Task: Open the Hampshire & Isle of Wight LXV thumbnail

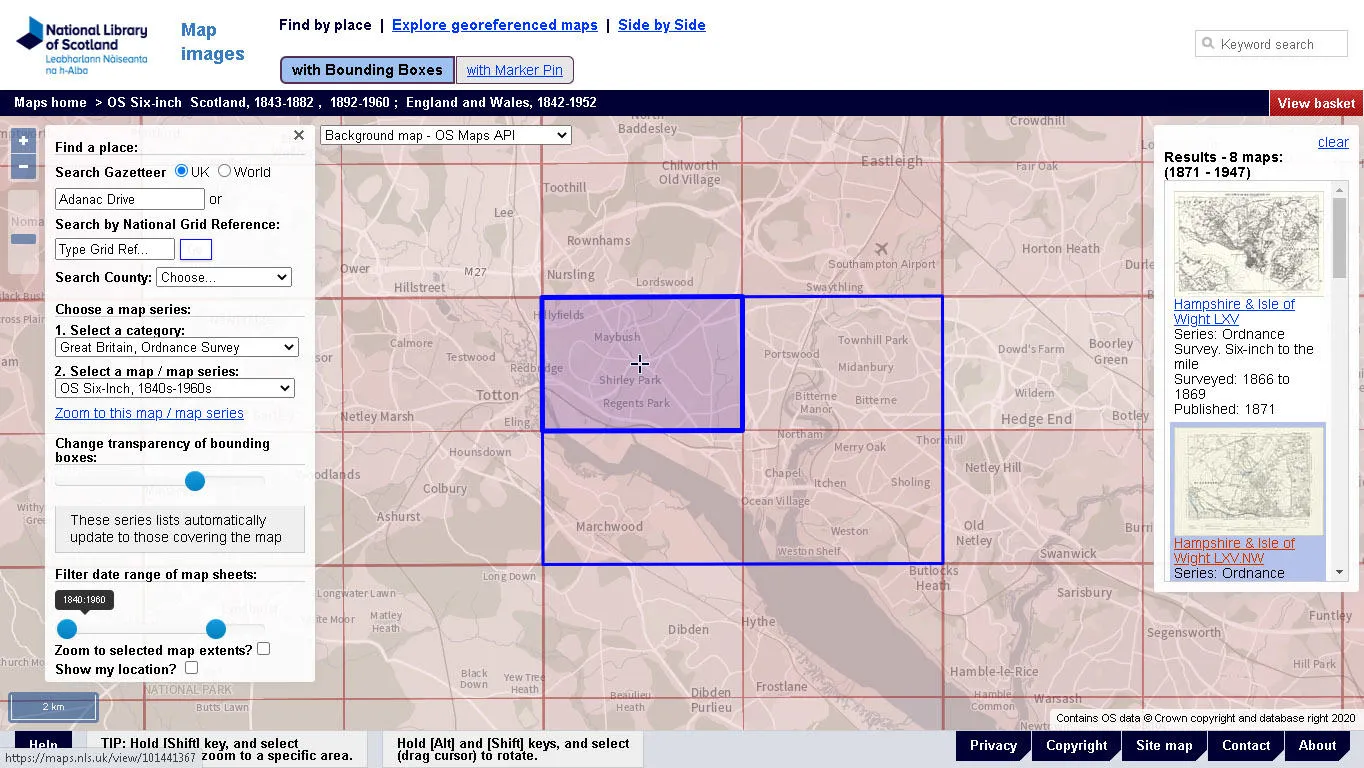Action: 1247,242
